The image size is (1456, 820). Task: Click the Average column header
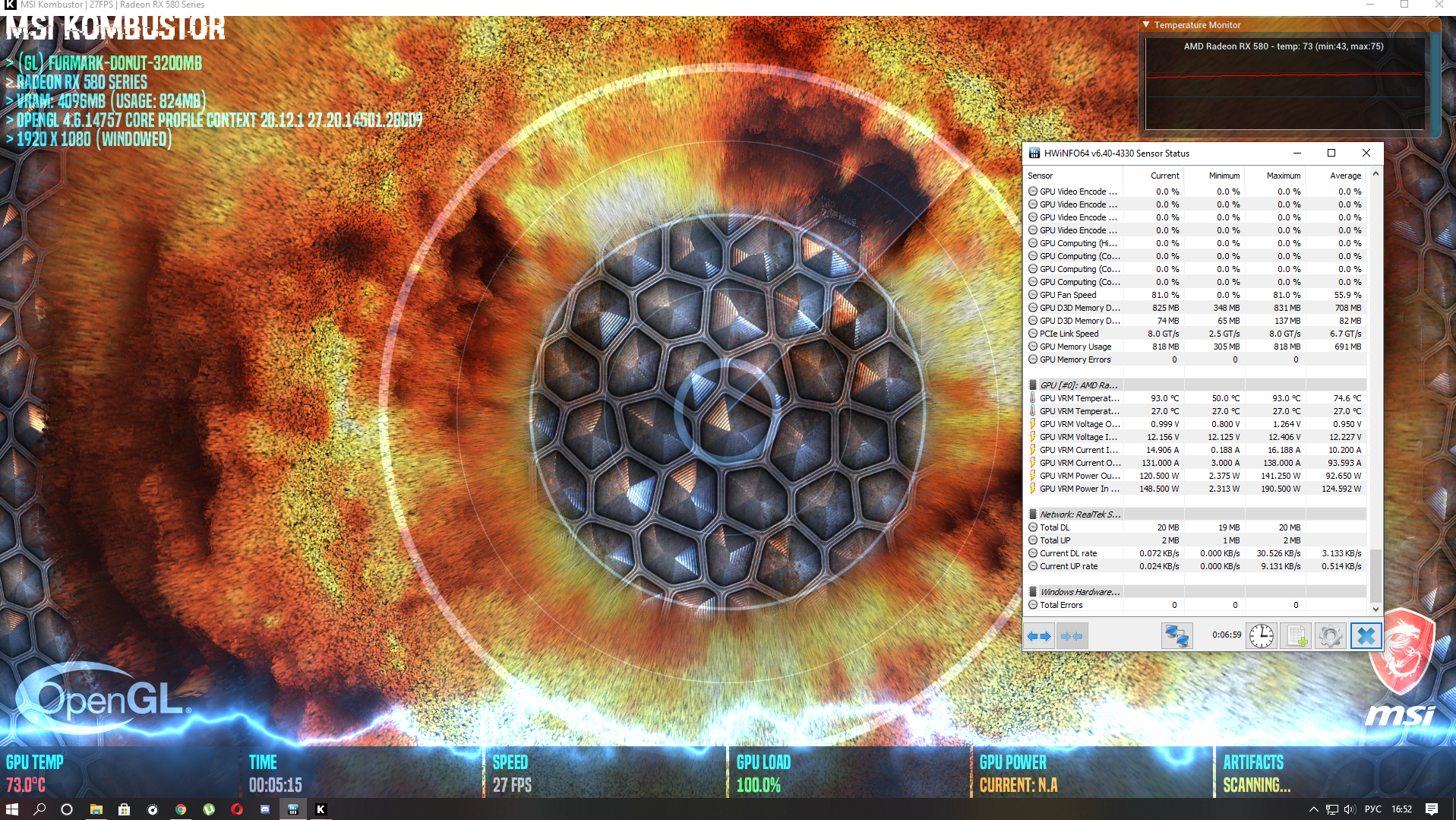click(1345, 176)
